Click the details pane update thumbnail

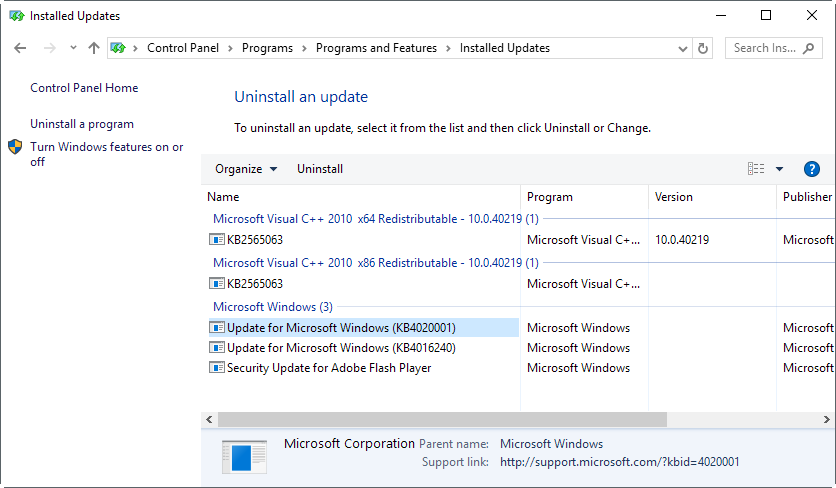(244, 457)
